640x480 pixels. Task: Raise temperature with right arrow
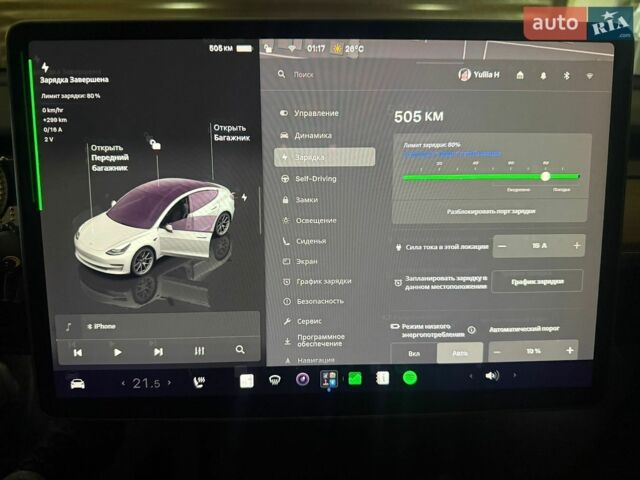169,382
